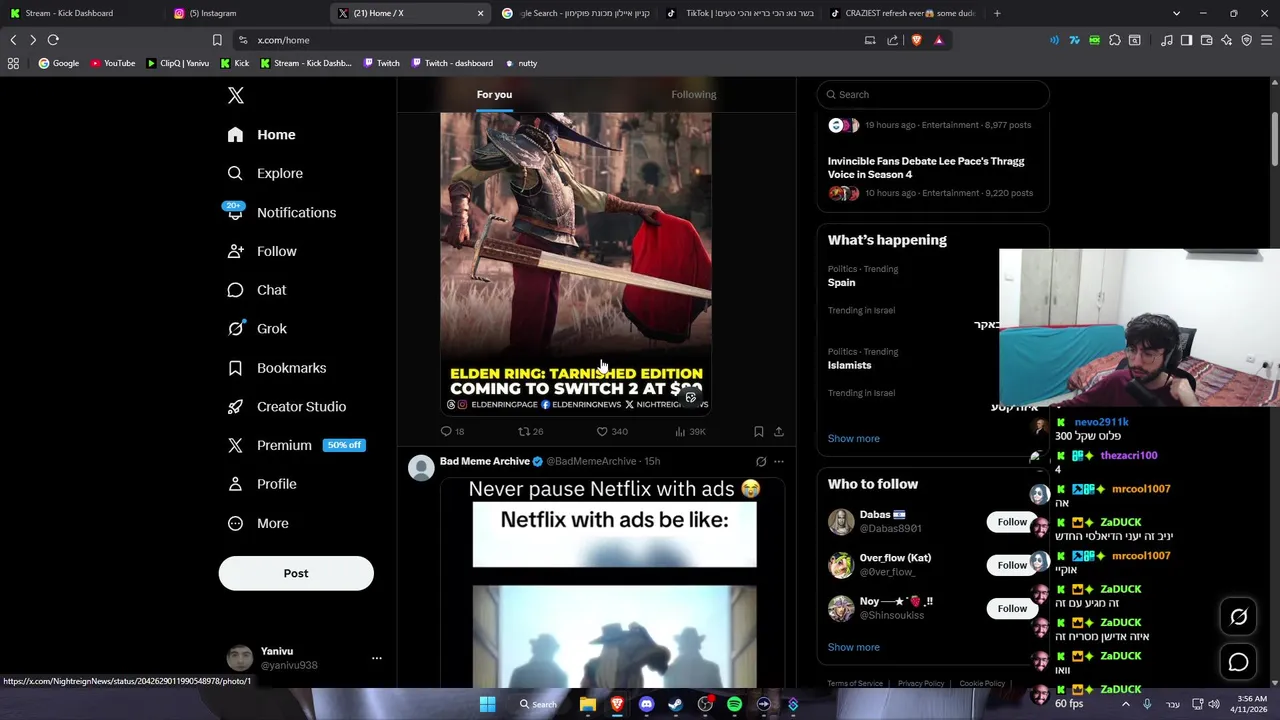Open the Terms of Service link
1280x720 pixels.
point(855,684)
